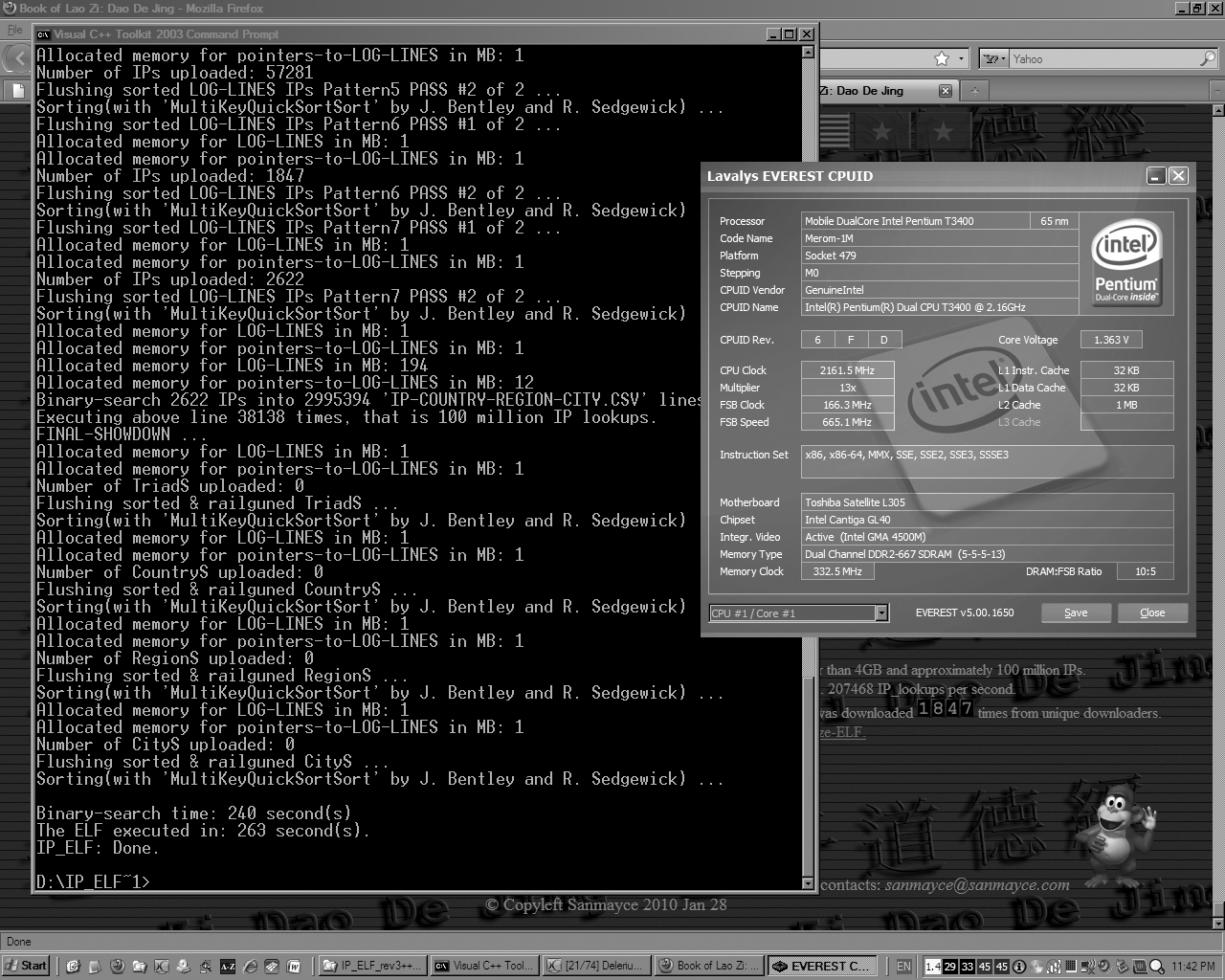Click Firefox page scrollbar down arrow
The image size is (1225, 980).
[1217, 924]
